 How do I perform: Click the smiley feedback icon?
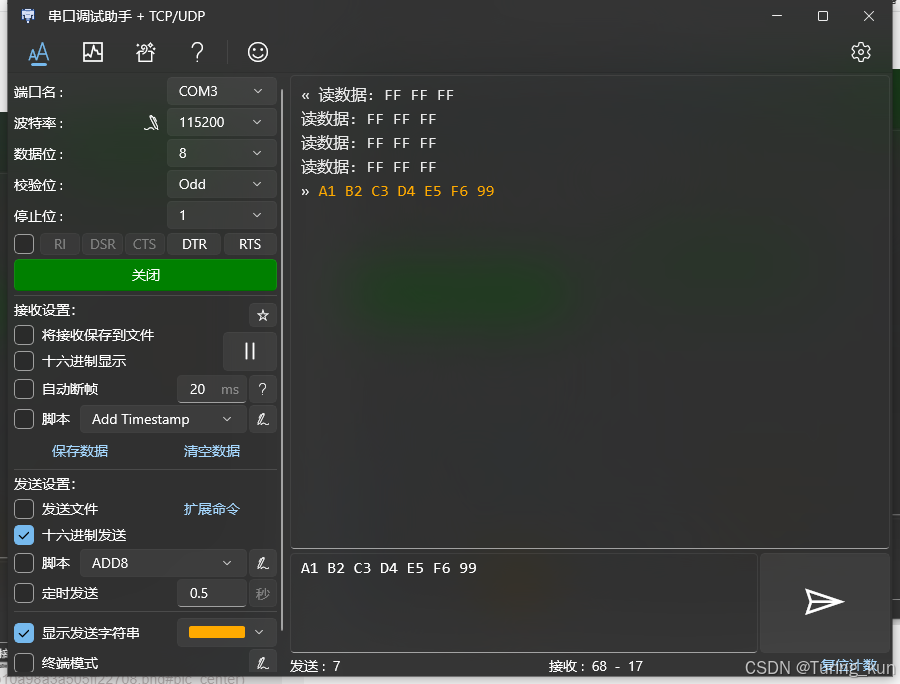tap(258, 52)
